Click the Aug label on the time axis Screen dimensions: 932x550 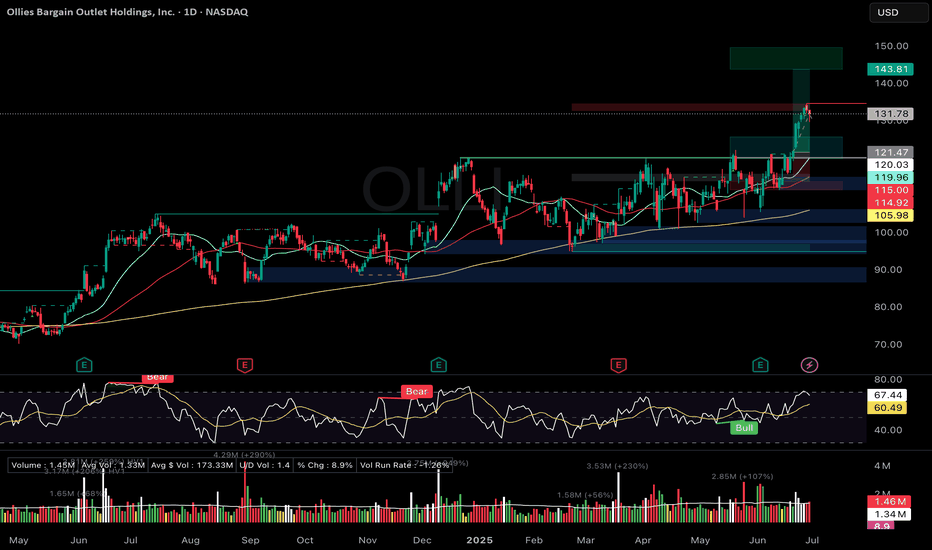coord(190,540)
